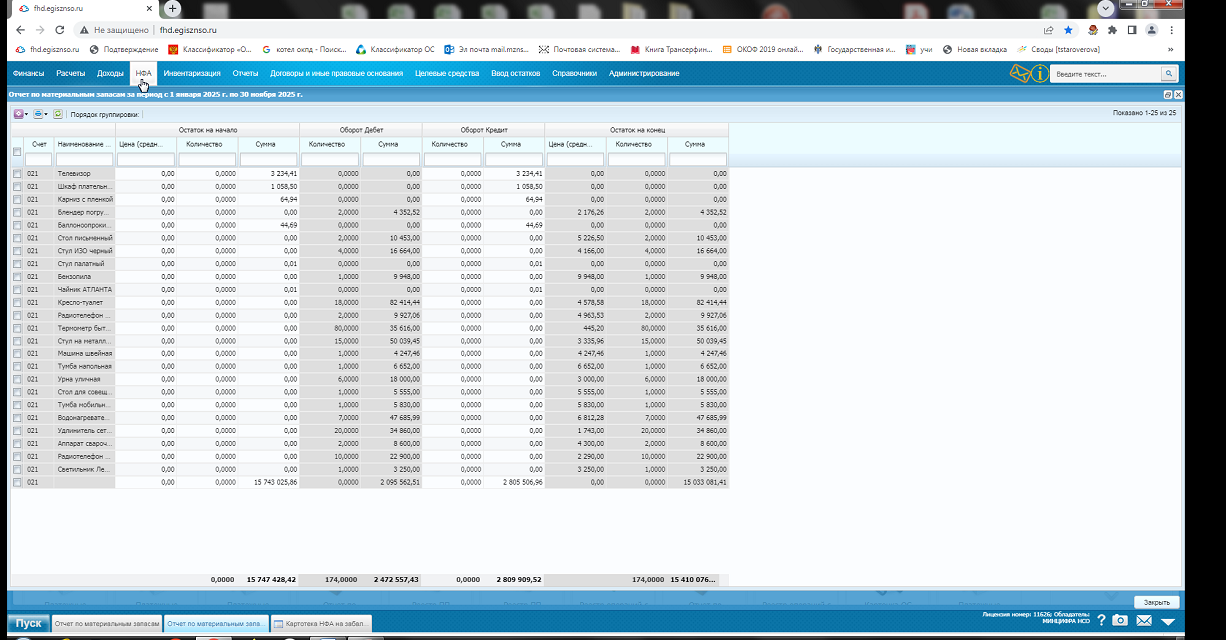The height and width of the screenshot is (640, 1226).
Task: Open the Chrome profile avatar
Action: (1153, 30)
